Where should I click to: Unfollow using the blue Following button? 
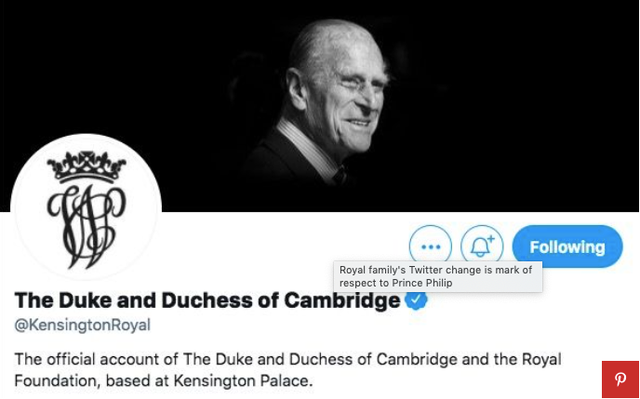click(567, 246)
